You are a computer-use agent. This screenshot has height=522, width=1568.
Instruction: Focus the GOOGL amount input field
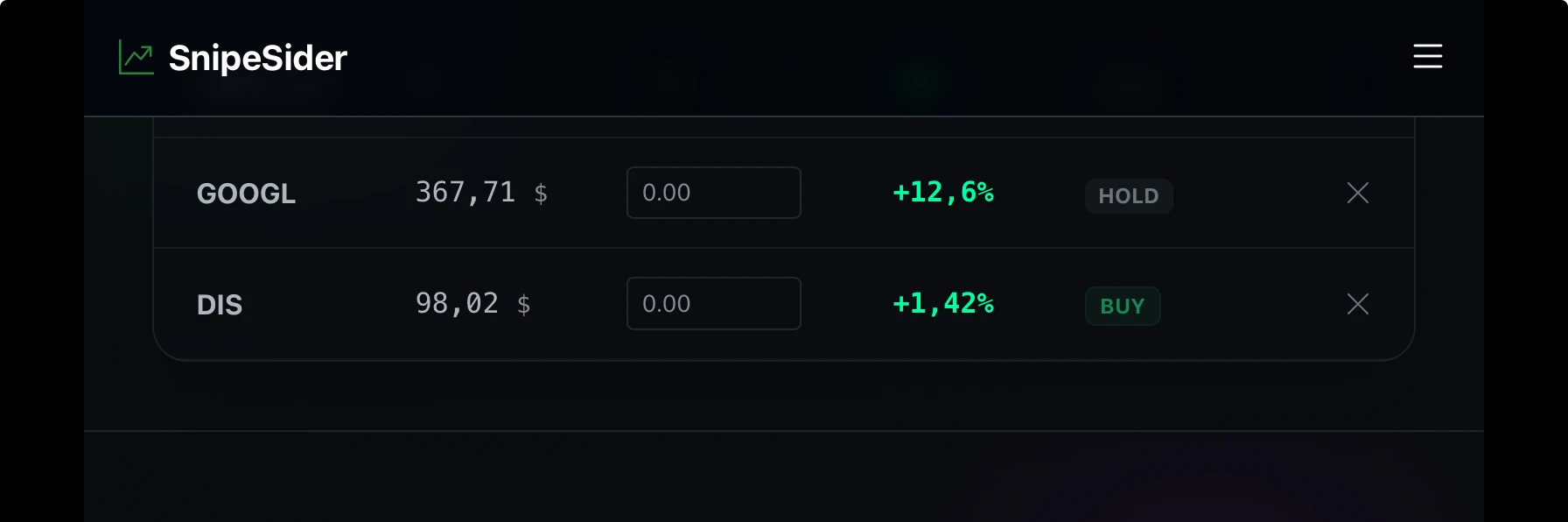coord(714,193)
